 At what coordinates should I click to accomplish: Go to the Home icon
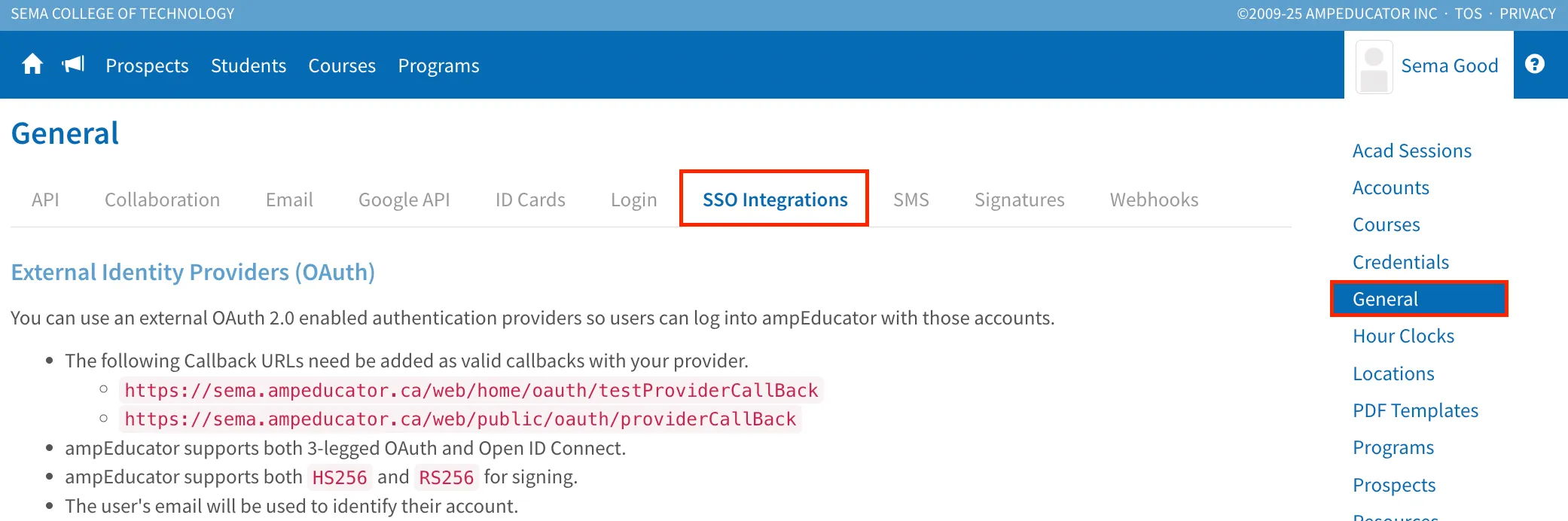pos(32,65)
